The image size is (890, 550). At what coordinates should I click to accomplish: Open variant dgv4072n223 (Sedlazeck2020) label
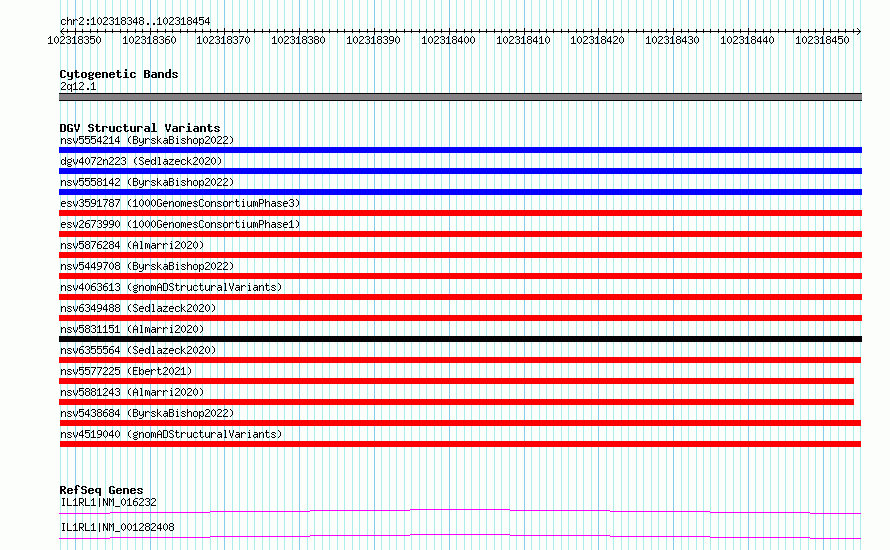141,161
